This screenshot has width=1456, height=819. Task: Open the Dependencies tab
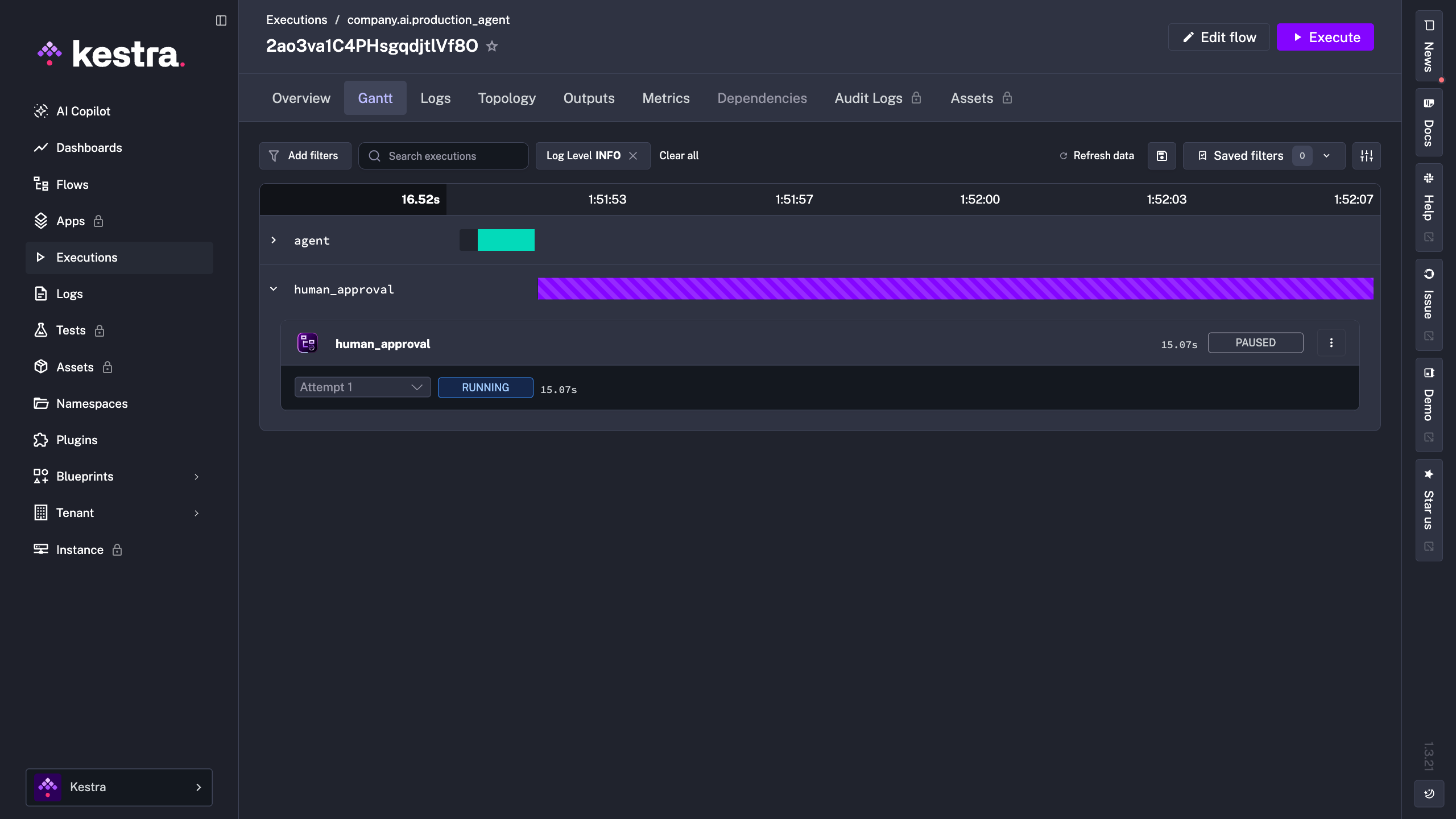(762, 98)
